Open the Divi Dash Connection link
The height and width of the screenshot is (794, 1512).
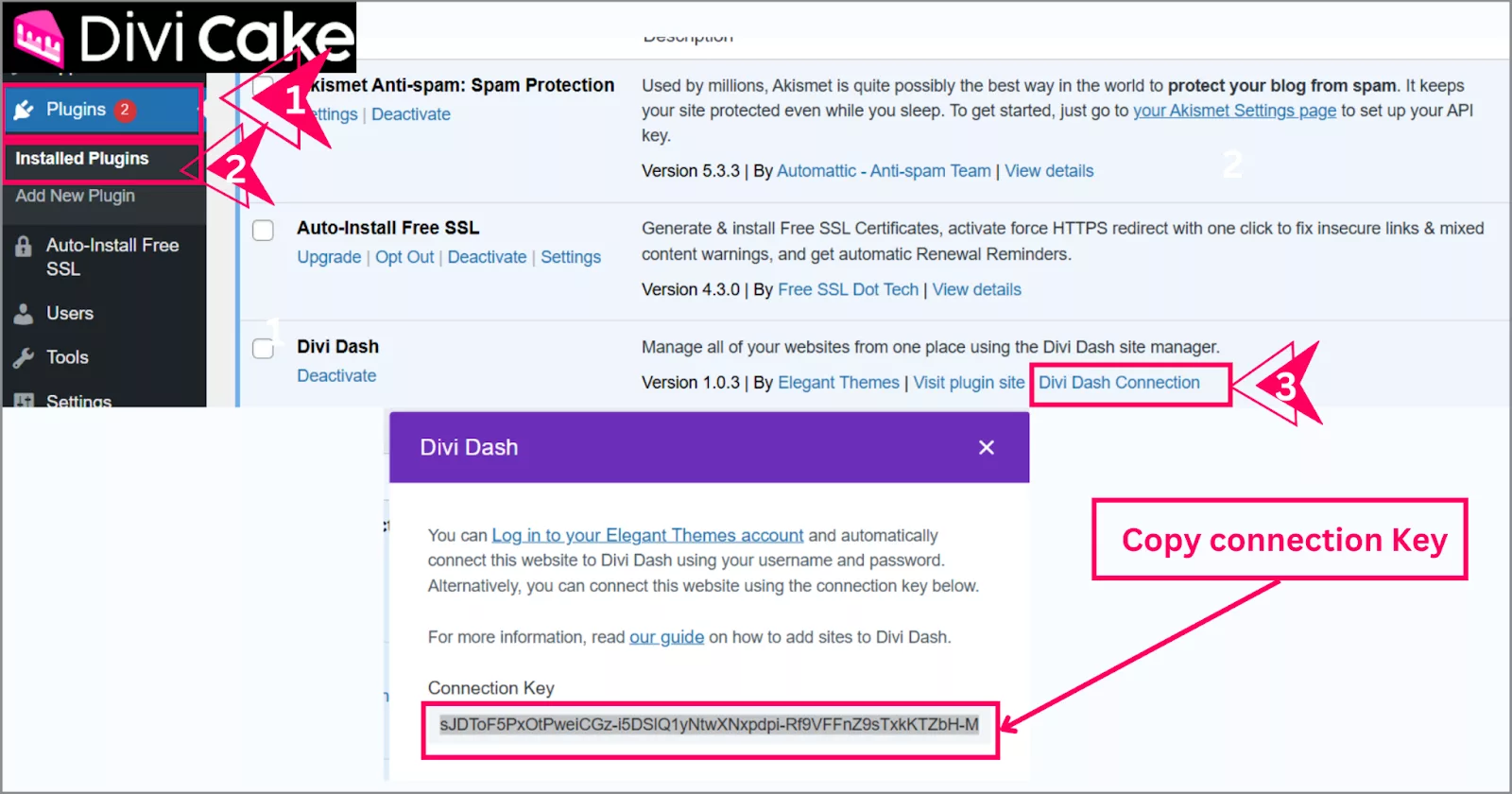(x=1119, y=383)
